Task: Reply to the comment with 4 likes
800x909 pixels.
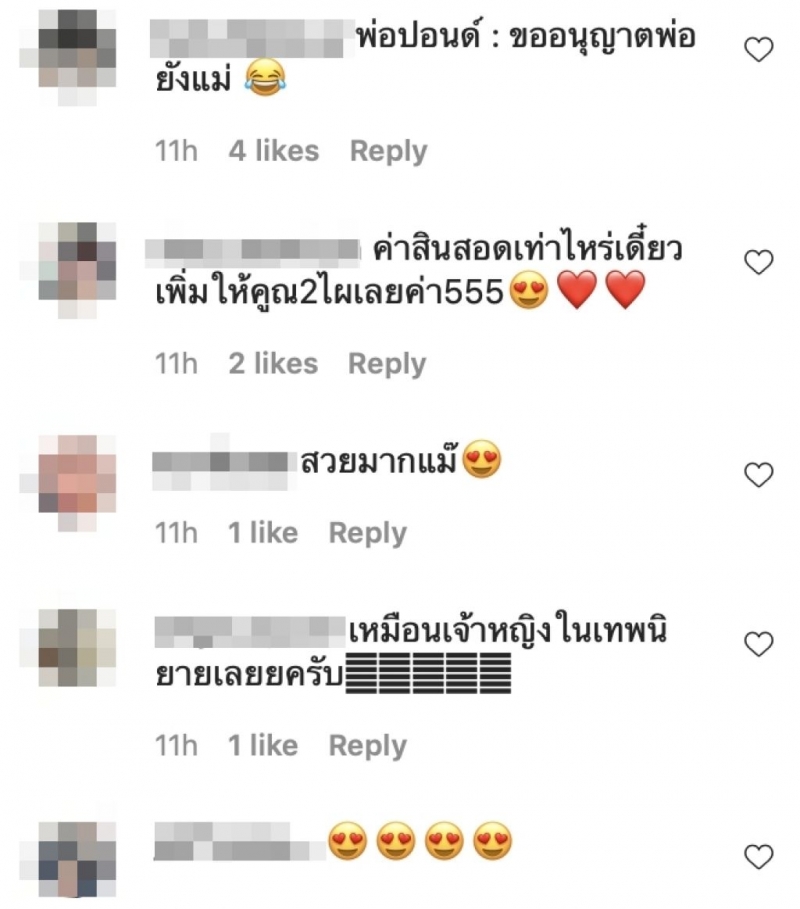Action: 388,151
